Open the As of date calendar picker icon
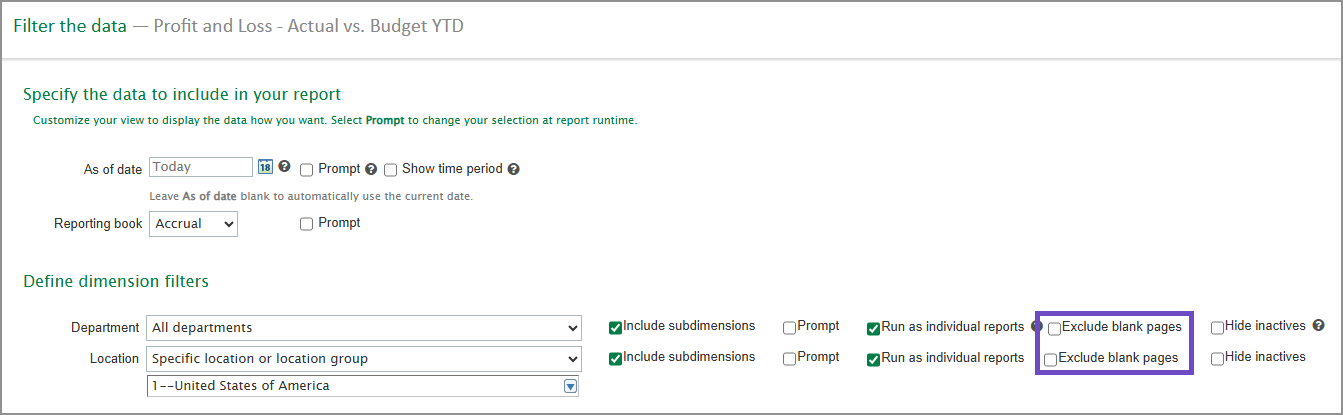The width and height of the screenshot is (1343, 415). click(266, 168)
